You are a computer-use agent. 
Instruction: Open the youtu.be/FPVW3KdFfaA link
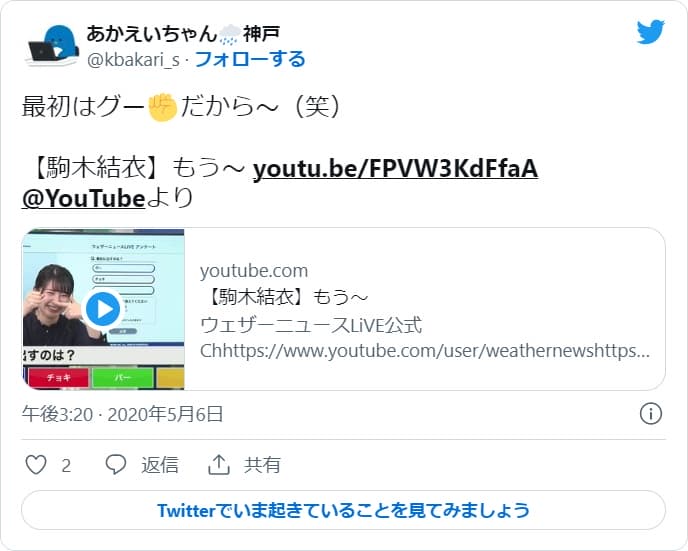[395, 168]
